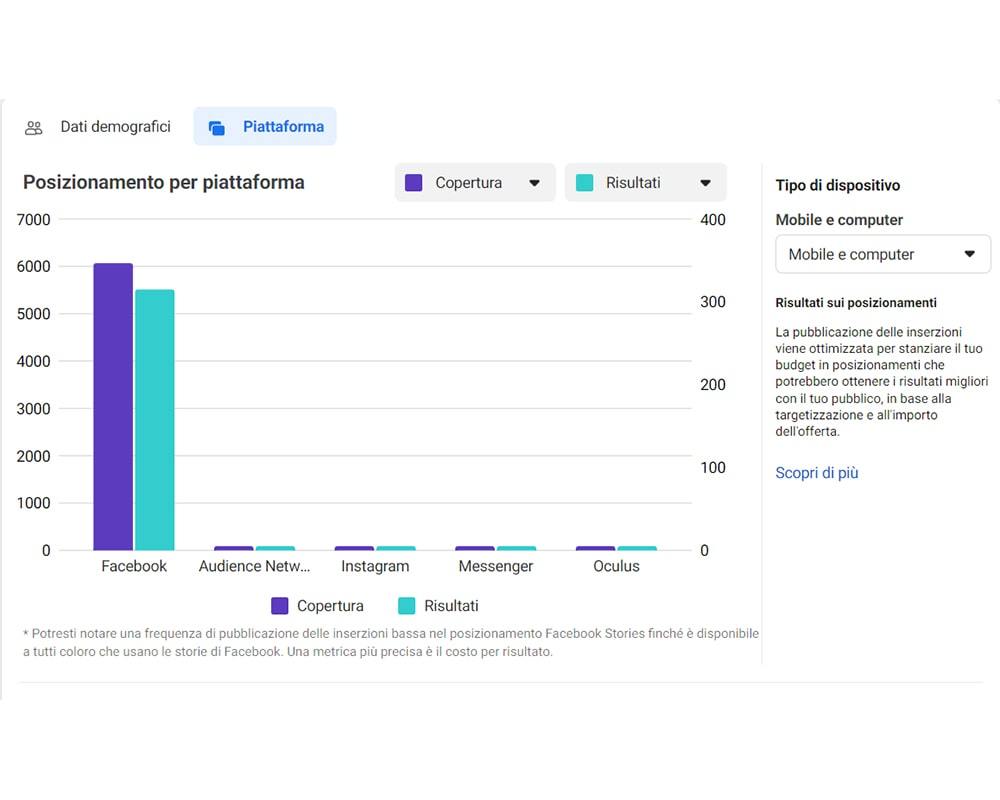Click the Messenger axis label
Viewport: 1000px width, 800px height.
(x=496, y=566)
